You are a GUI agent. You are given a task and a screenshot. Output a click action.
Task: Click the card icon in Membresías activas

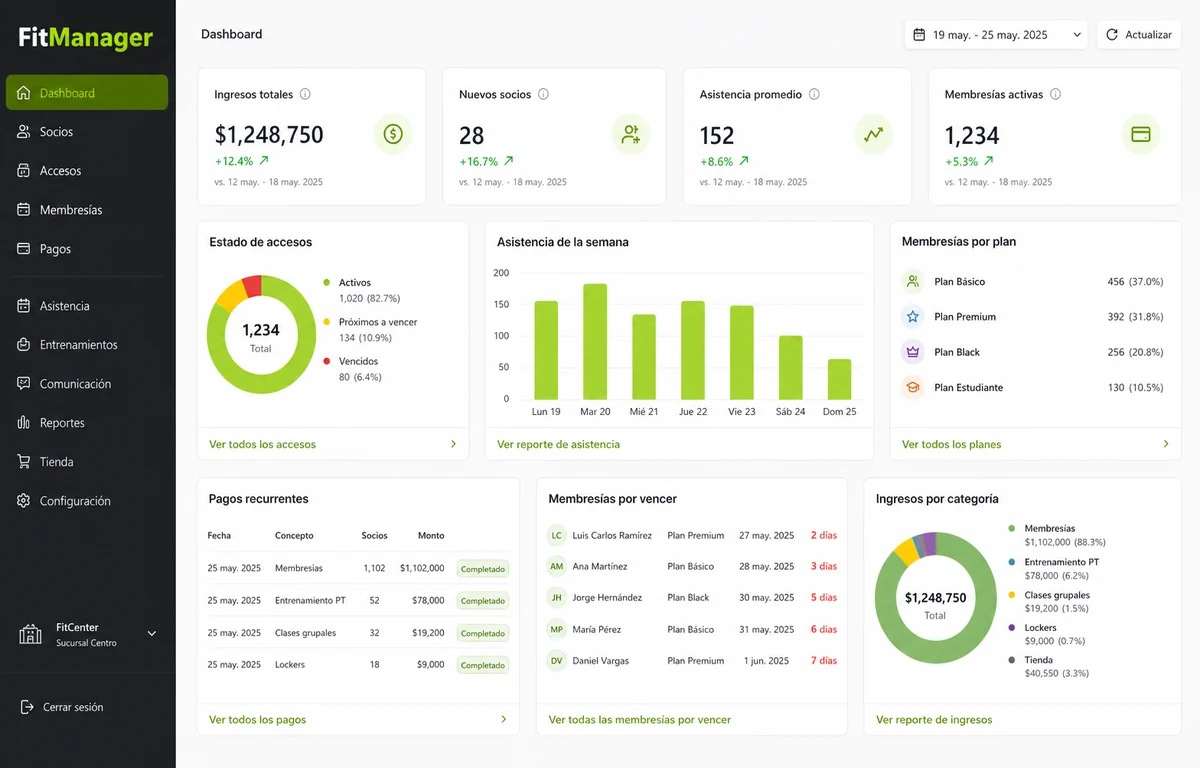click(x=1140, y=134)
